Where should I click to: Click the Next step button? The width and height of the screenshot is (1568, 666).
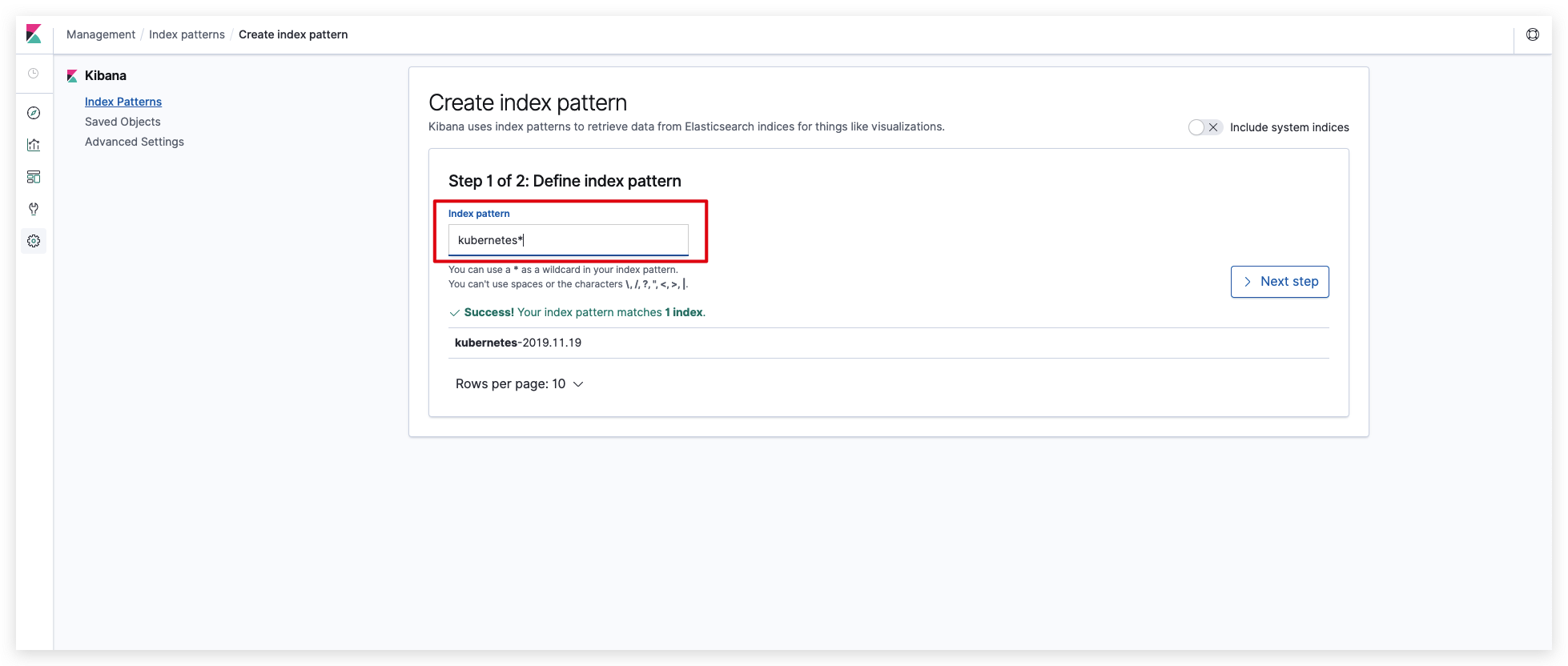1280,282
